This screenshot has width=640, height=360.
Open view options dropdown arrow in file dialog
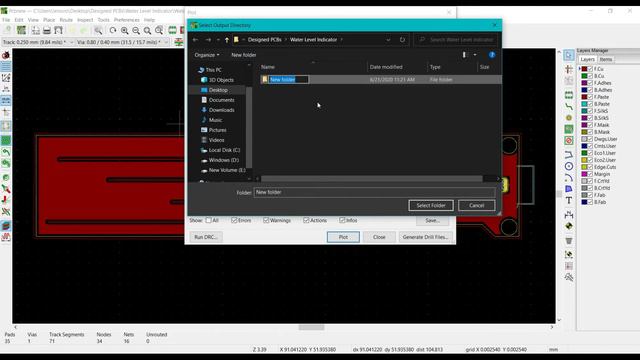(475, 55)
